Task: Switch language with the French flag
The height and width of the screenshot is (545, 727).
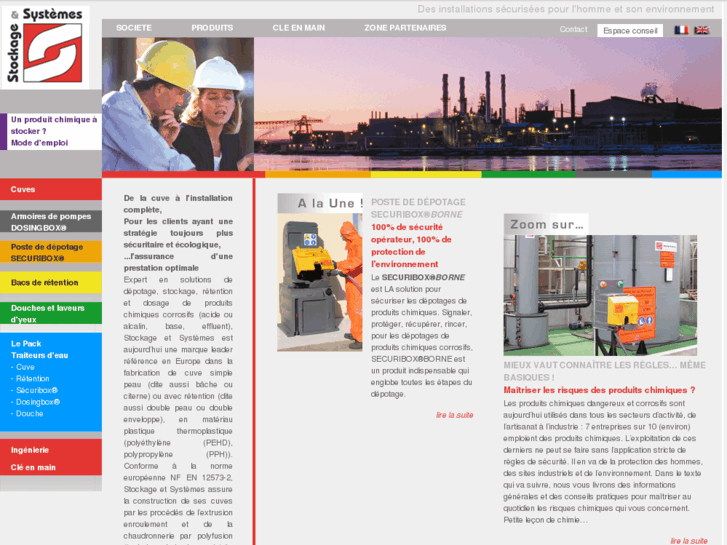Action: click(x=681, y=30)
